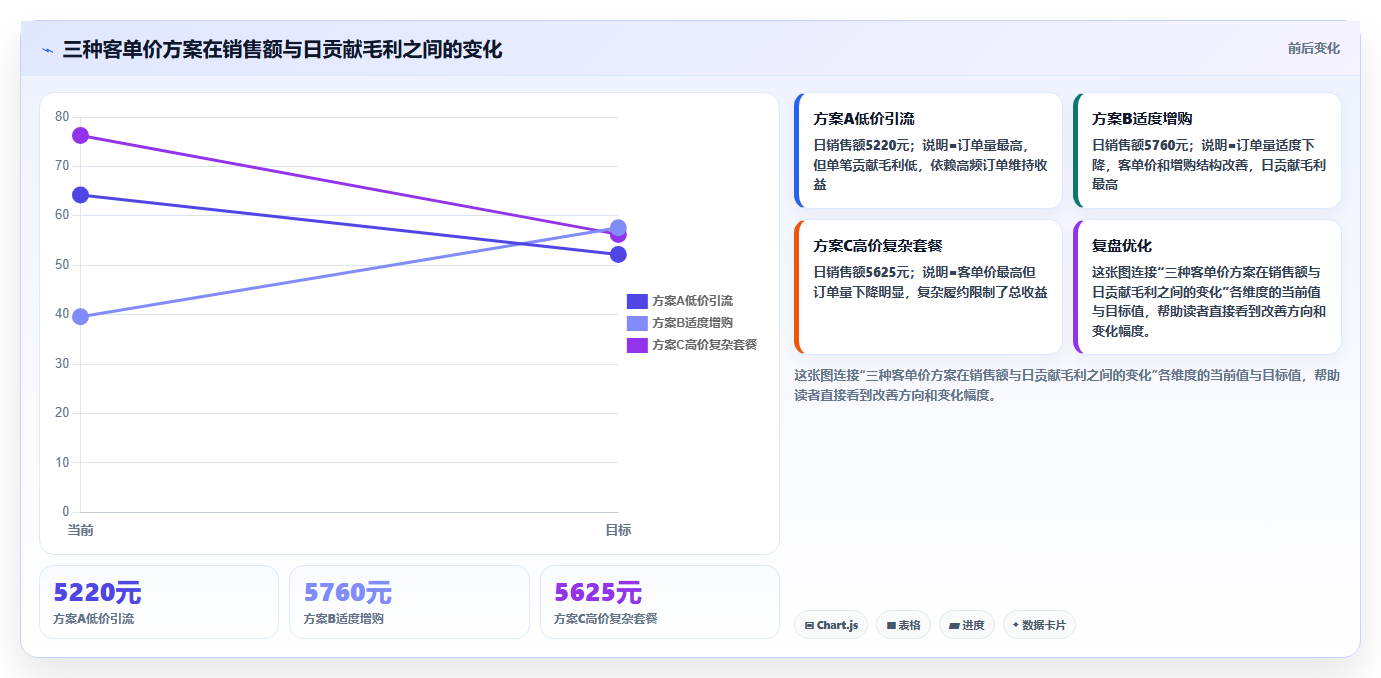This screenshot has width=1381, height=678.
Task: Click the y-axis value 80
Action: coord(62,117)
